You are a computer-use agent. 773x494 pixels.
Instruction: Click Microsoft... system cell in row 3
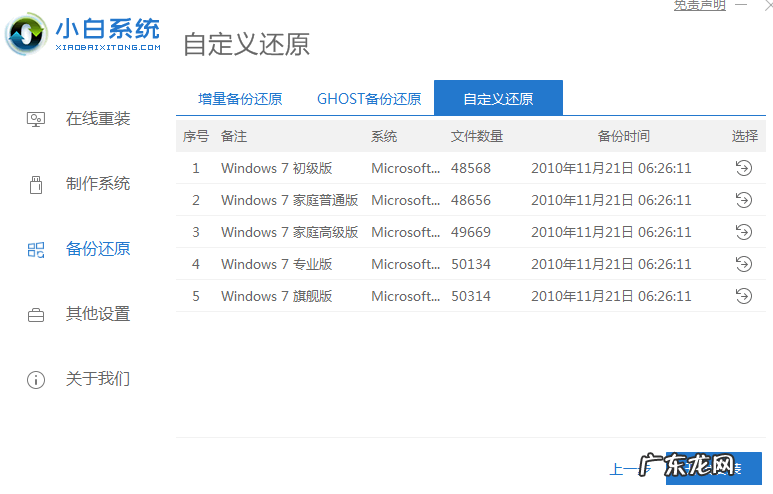click(x=405, y=232)
